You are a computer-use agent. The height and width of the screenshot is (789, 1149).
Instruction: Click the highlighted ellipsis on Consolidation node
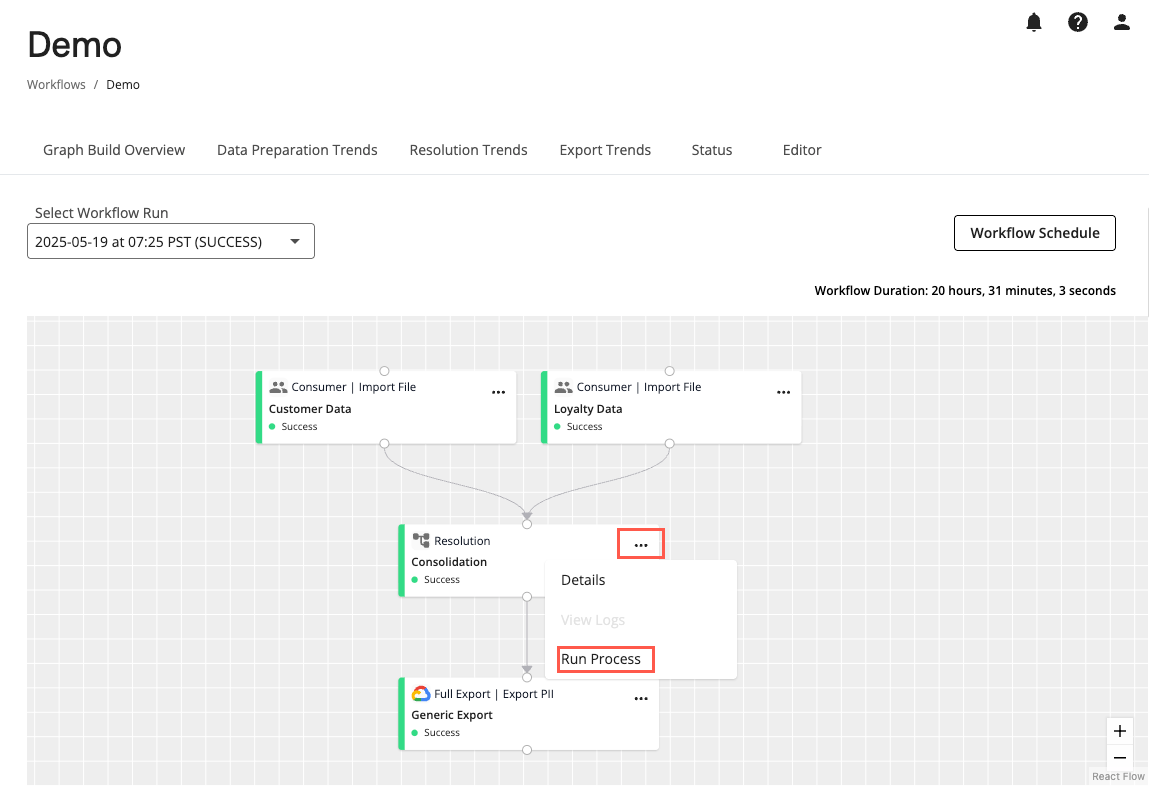640,543
